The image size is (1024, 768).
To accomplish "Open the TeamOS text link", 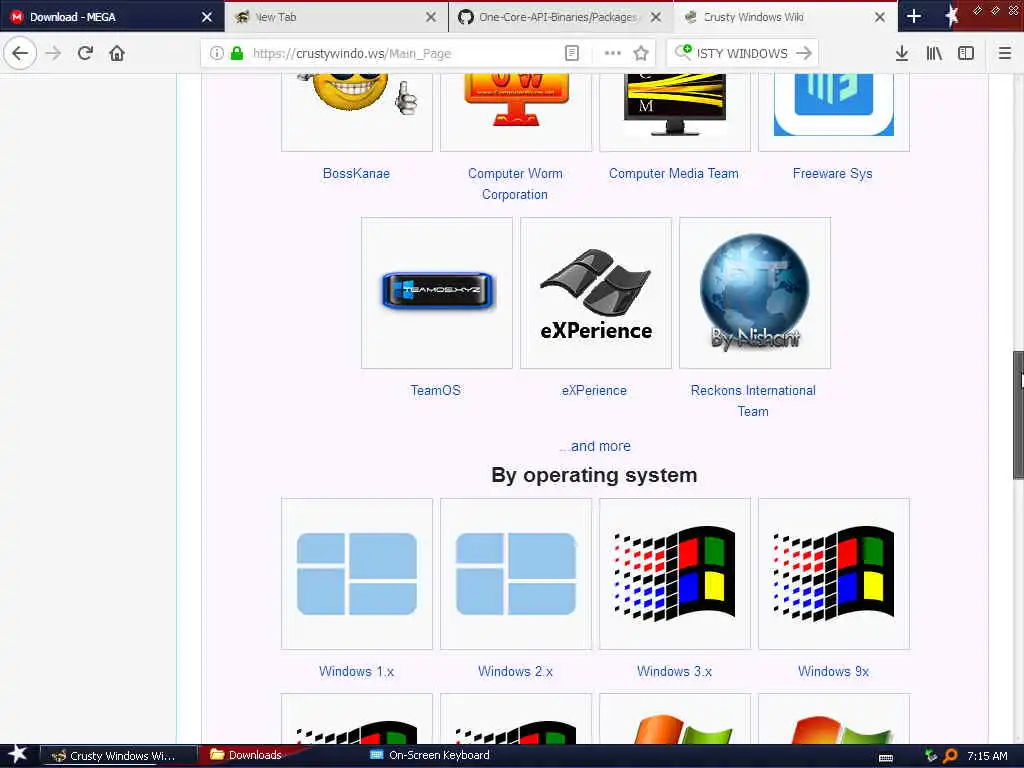I will pyautogui.click(x=436, y=391).
